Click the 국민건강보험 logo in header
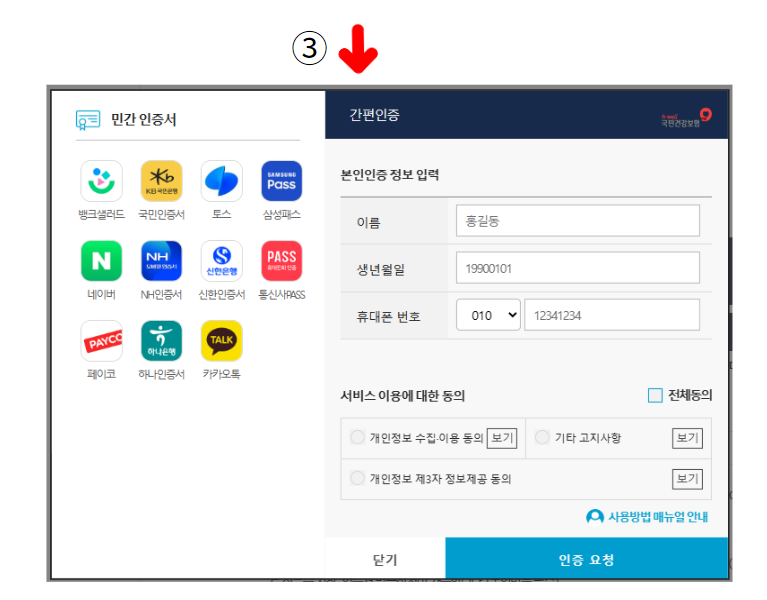The height and width of the screenshot is (600, 767). coord(686,118)
